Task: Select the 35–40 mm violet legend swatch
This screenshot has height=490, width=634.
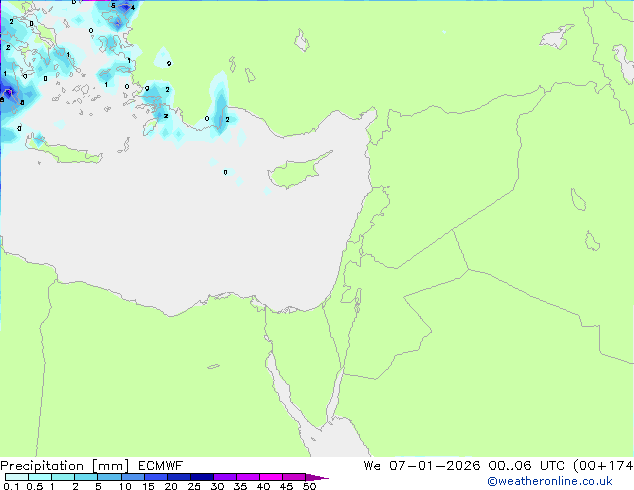Action: [247, 477]
